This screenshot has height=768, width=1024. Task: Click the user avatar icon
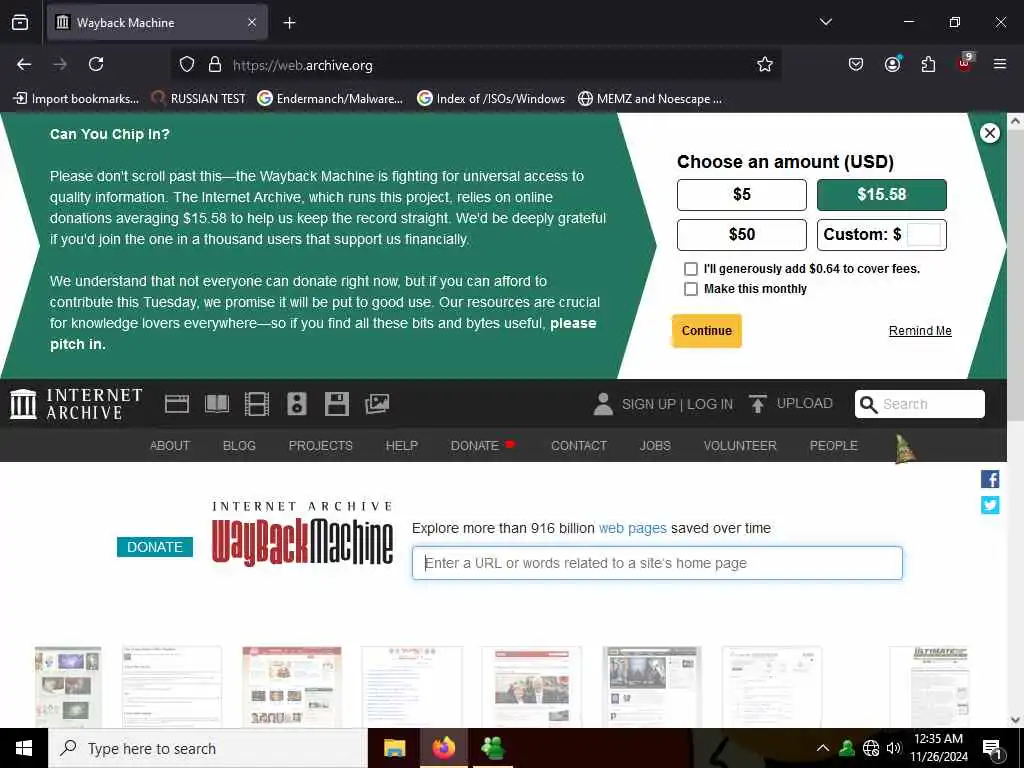603,404
